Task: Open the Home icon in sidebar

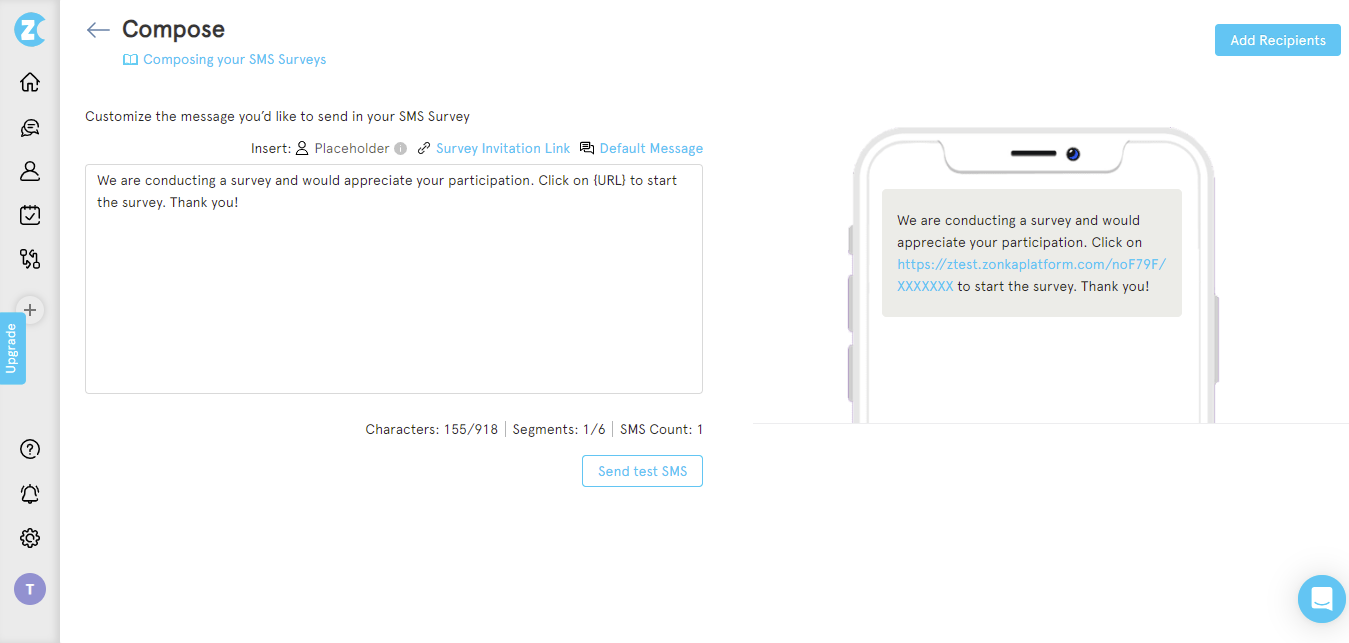Action: (30, 82)
